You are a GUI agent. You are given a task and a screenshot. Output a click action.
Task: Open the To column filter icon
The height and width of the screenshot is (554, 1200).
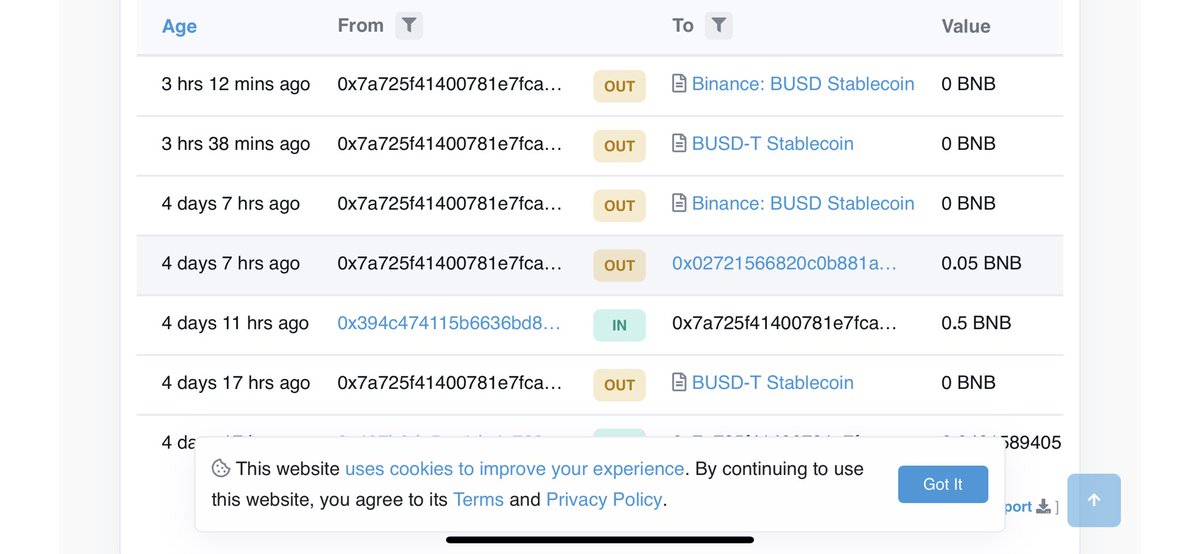point(719,26)
